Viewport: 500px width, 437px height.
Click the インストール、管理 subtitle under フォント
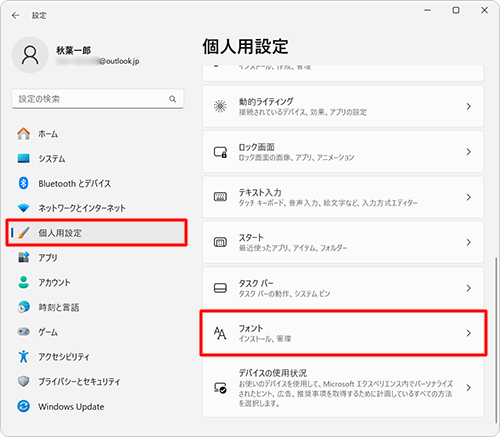265,339
